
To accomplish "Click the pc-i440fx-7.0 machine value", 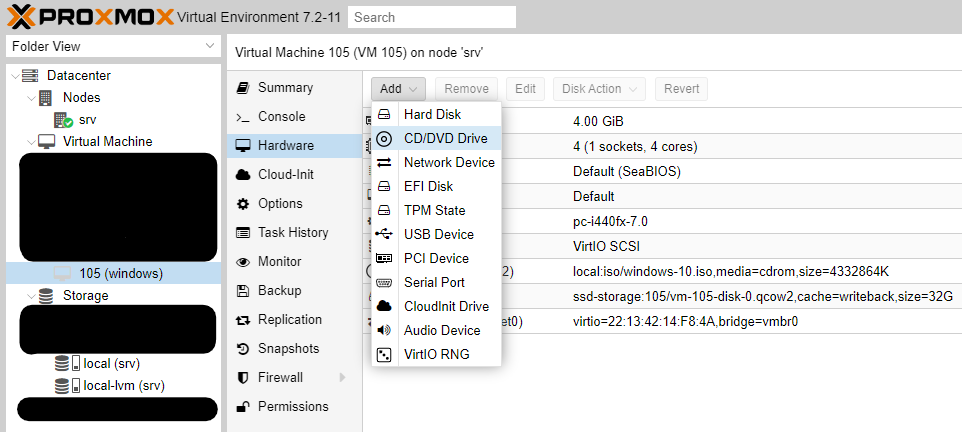I will tap(610, 222).
